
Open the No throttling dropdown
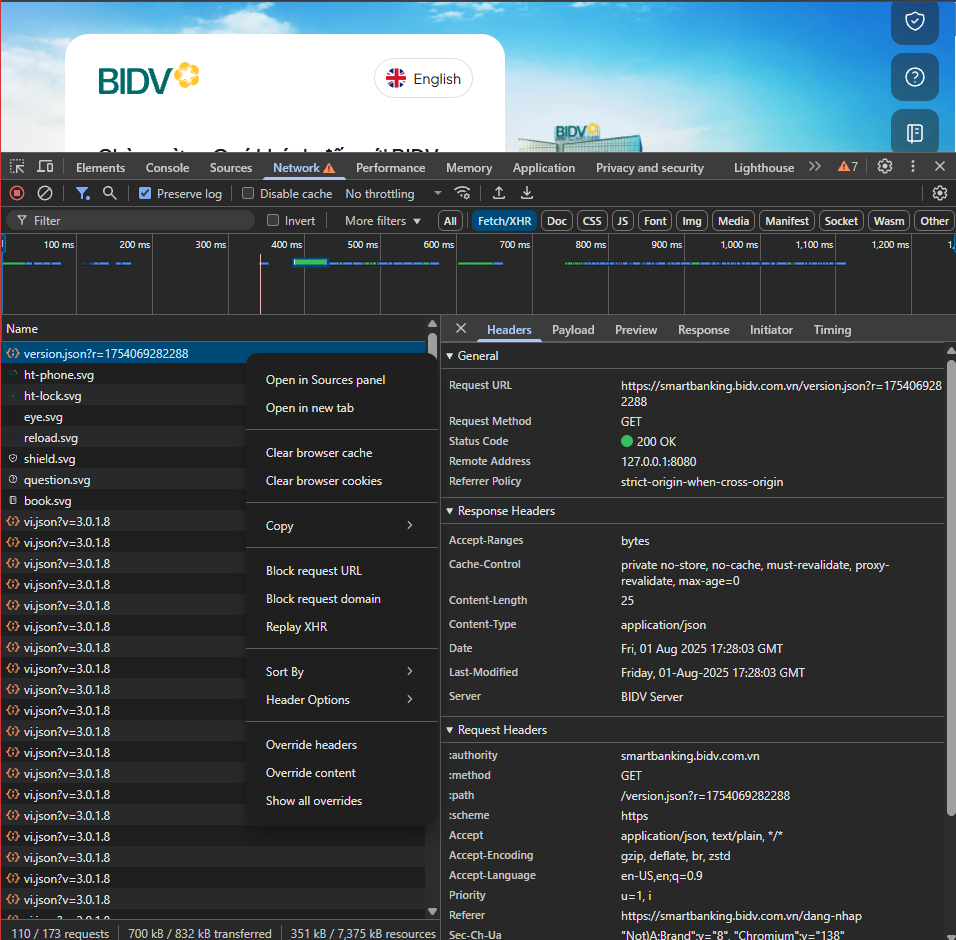coord(393,194)
